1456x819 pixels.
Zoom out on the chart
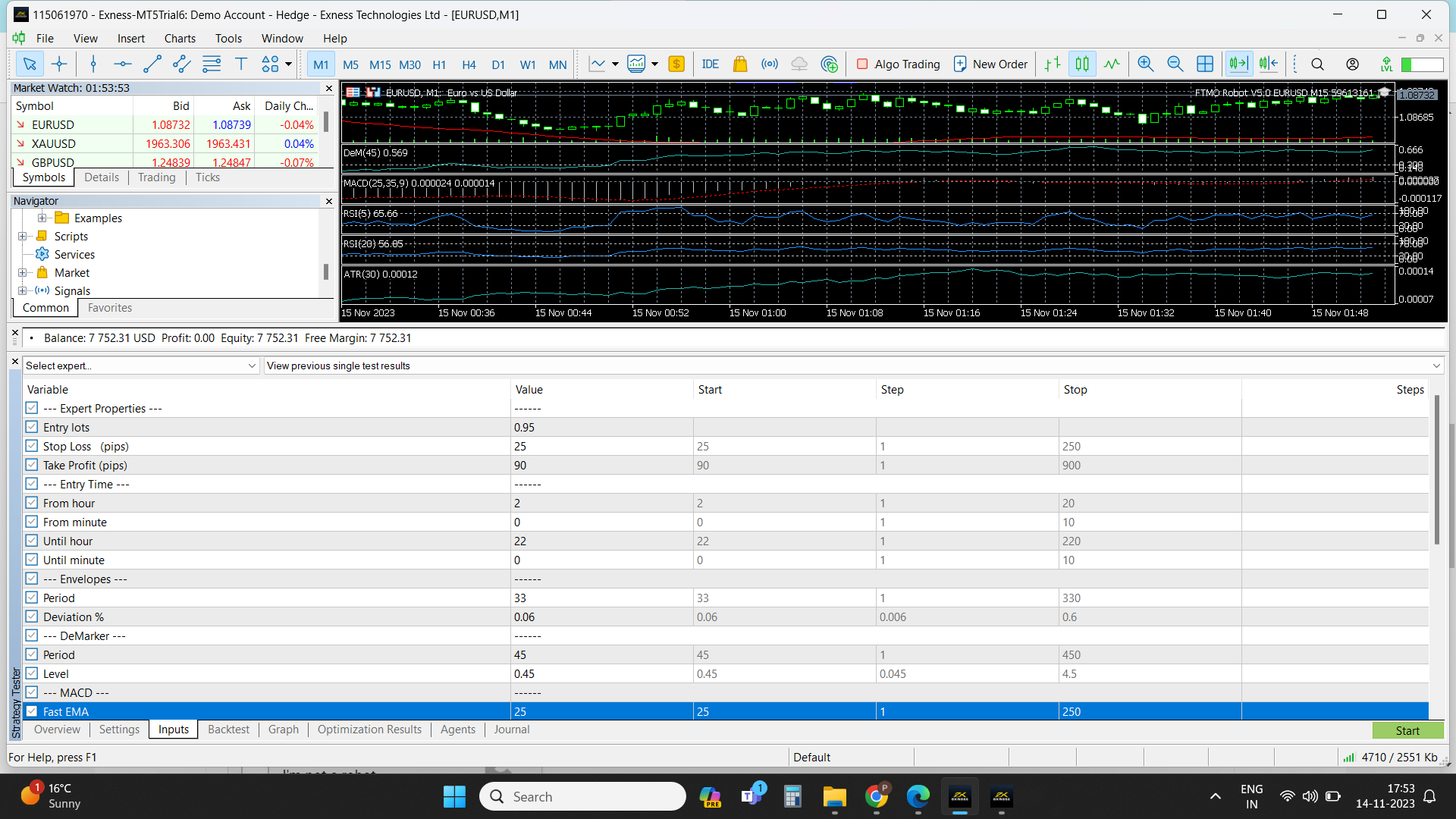pos(1175,64)
